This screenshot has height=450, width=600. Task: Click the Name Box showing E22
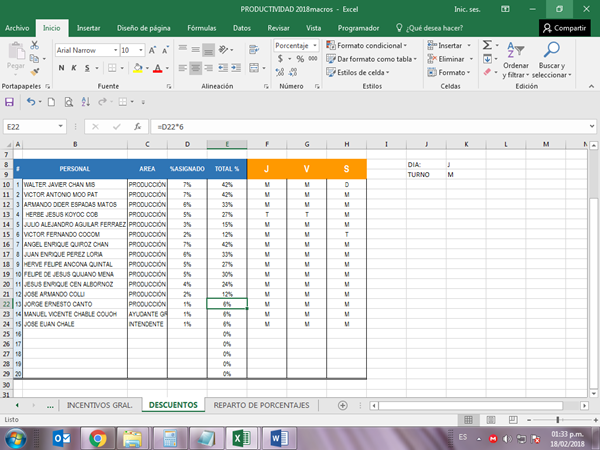coord(34,127)
